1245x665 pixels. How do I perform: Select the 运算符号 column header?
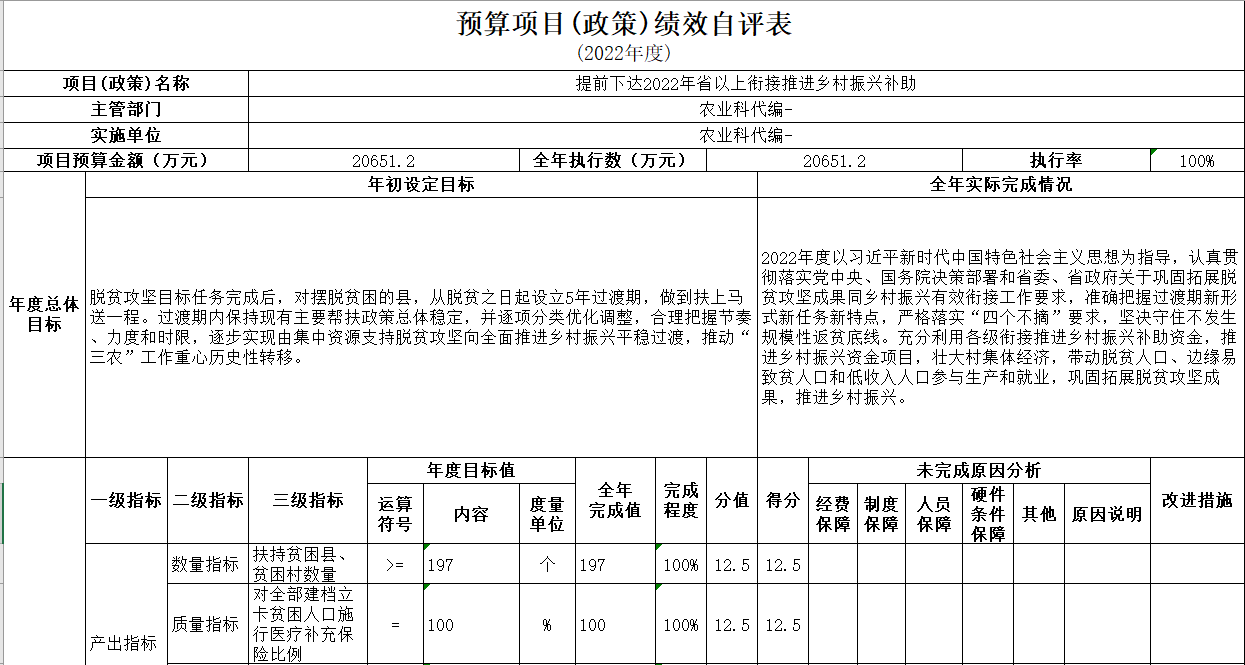[x=395, y=514]
